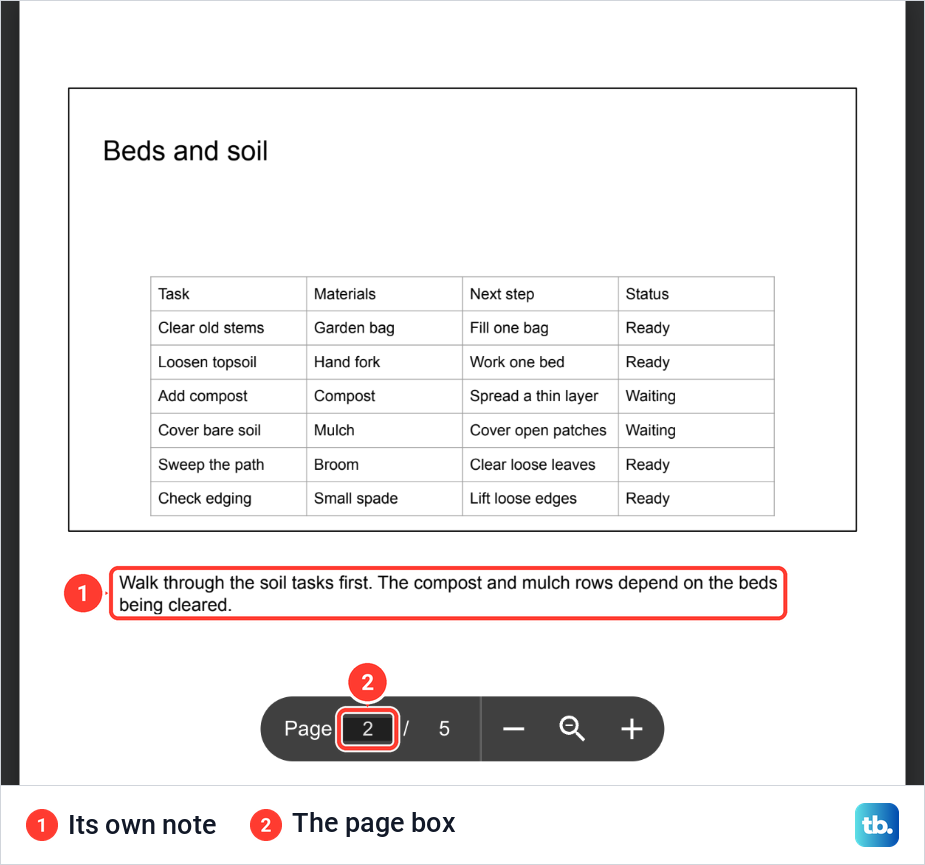The width and height of the screenshot is (925, 865).
Task: Click the "Compost" materials cell
Action: (384, 397)
